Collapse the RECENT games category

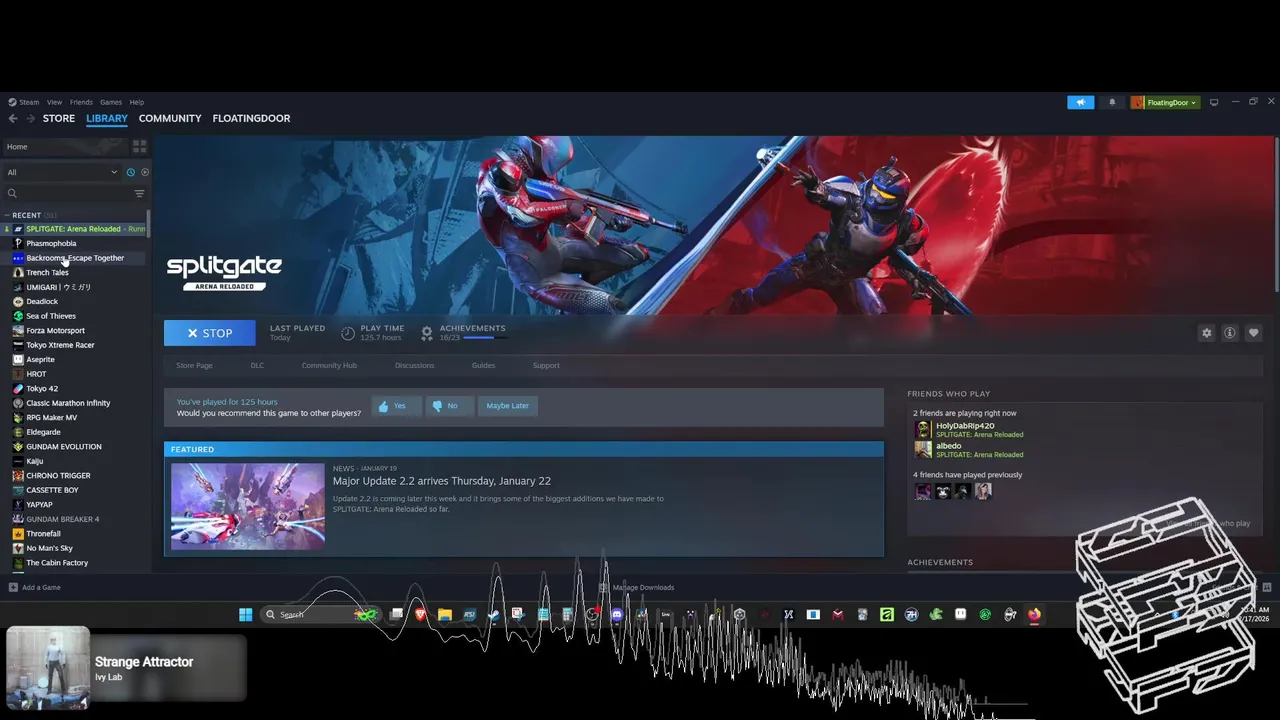[x=7, y=215]
